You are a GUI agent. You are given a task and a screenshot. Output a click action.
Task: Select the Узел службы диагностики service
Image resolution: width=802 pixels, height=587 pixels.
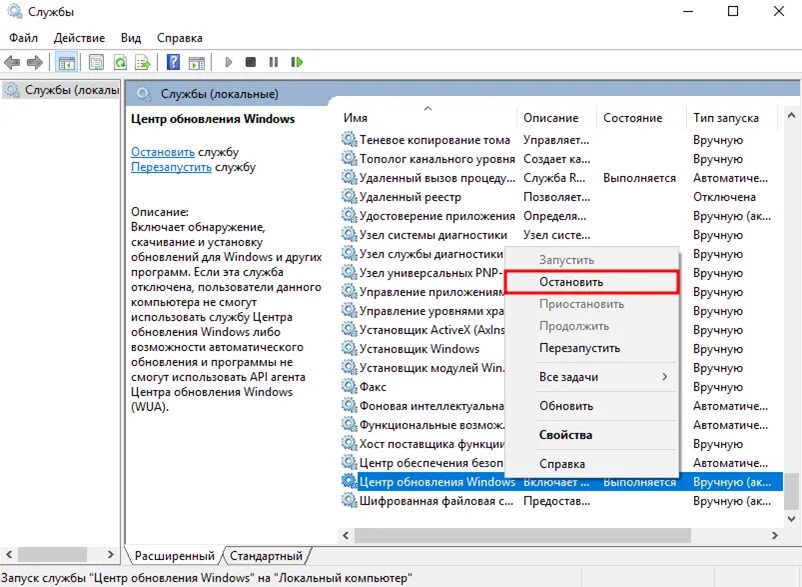click(422, 254)
